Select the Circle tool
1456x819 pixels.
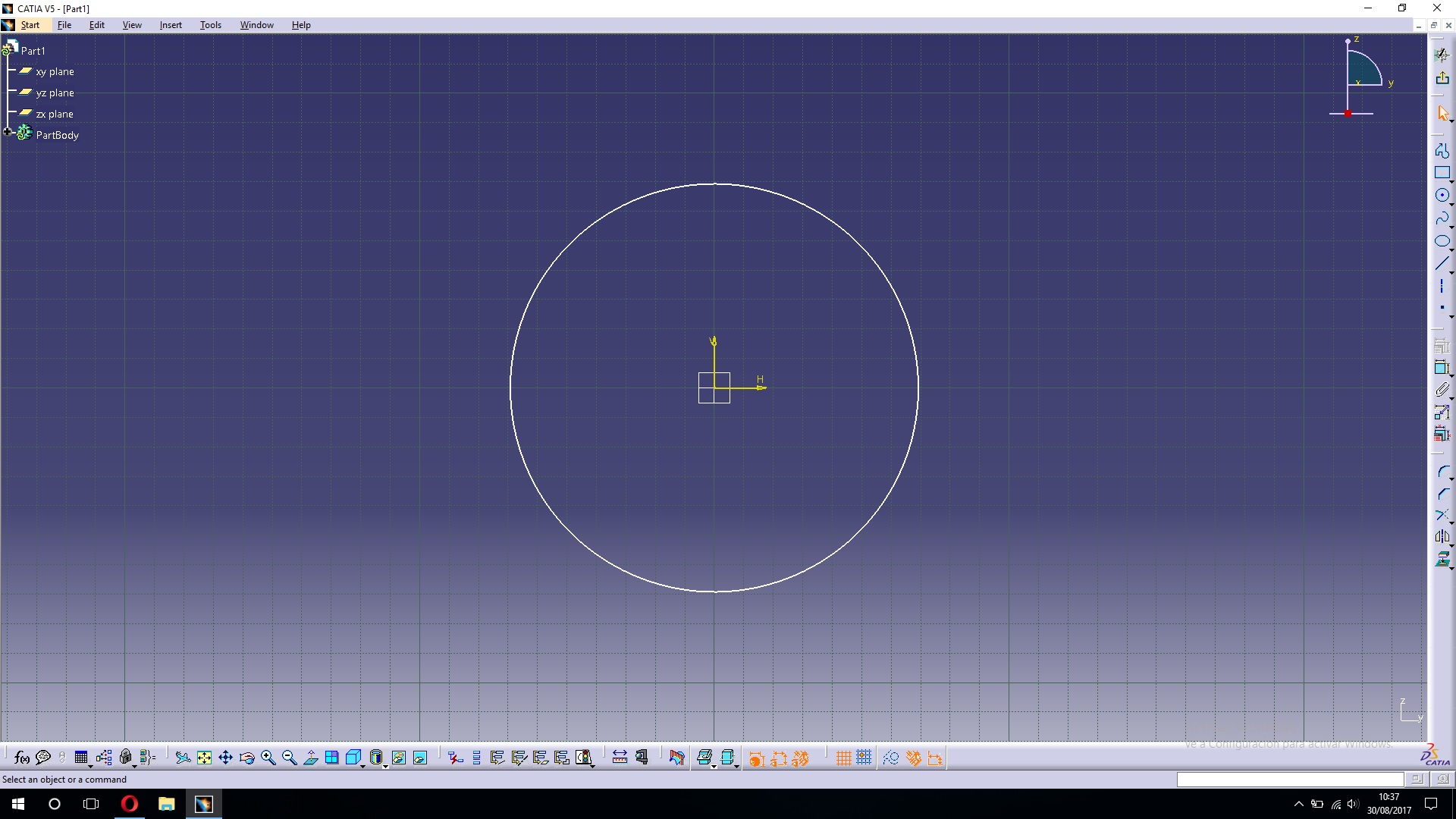[1443, 195]
